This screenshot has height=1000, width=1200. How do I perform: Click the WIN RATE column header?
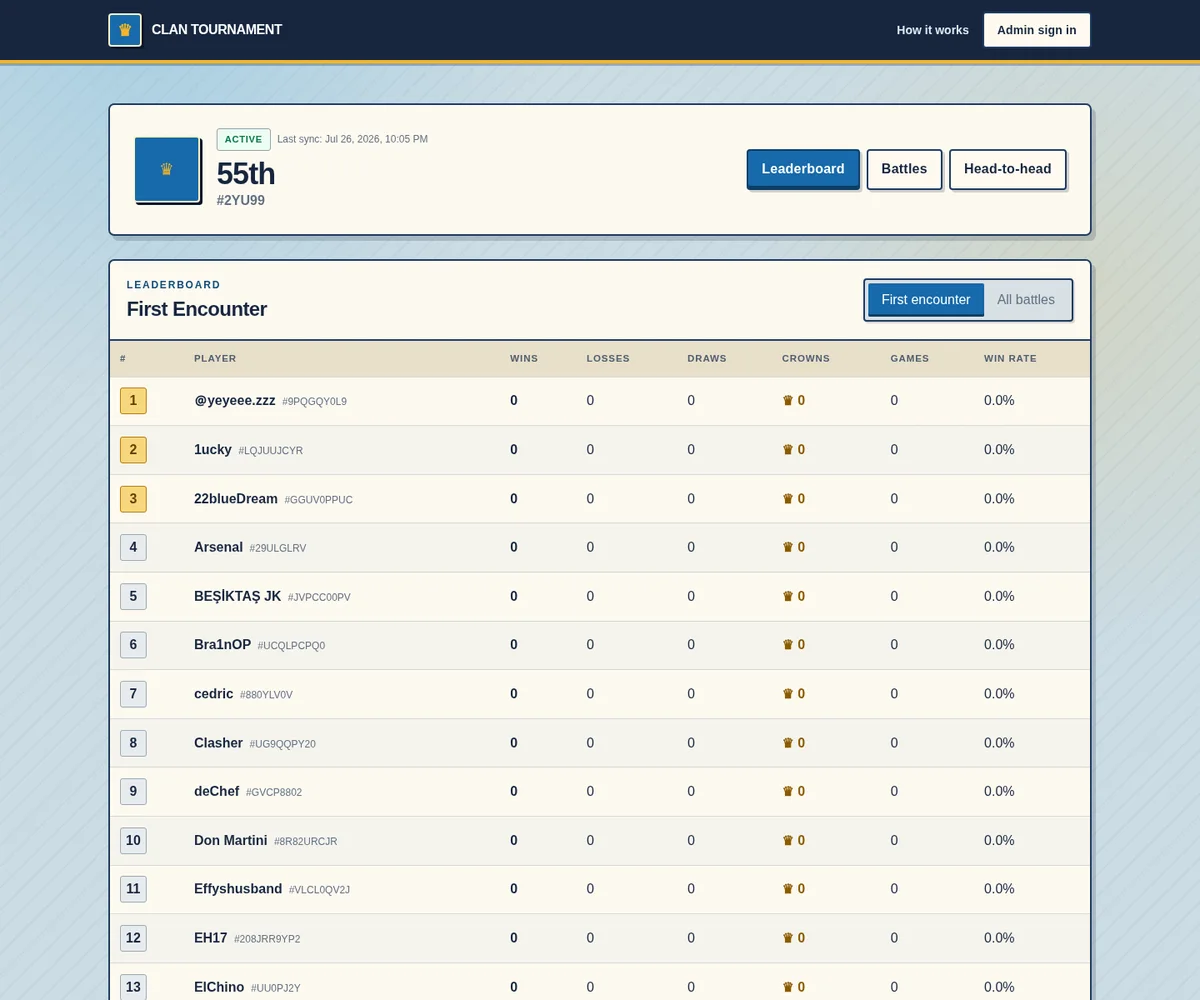[x=1010, y=358]
